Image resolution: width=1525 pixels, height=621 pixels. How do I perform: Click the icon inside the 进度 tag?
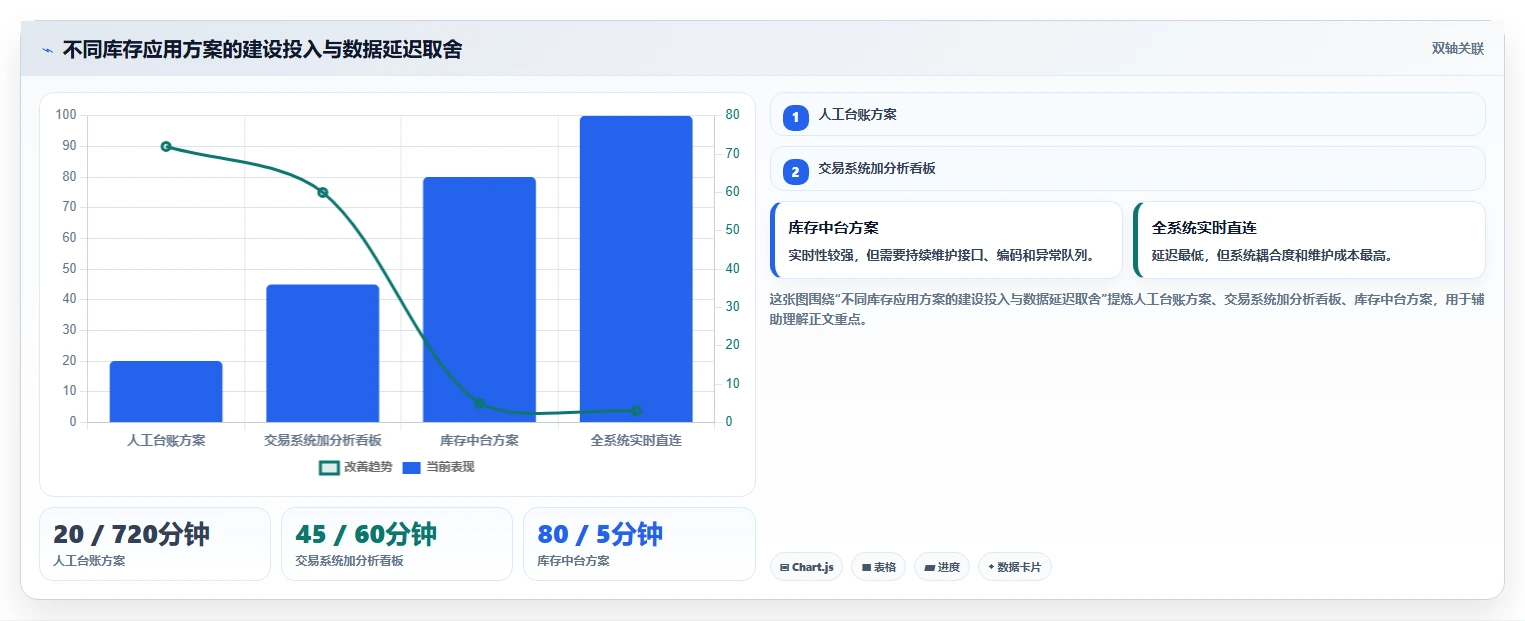click(929, 567)
